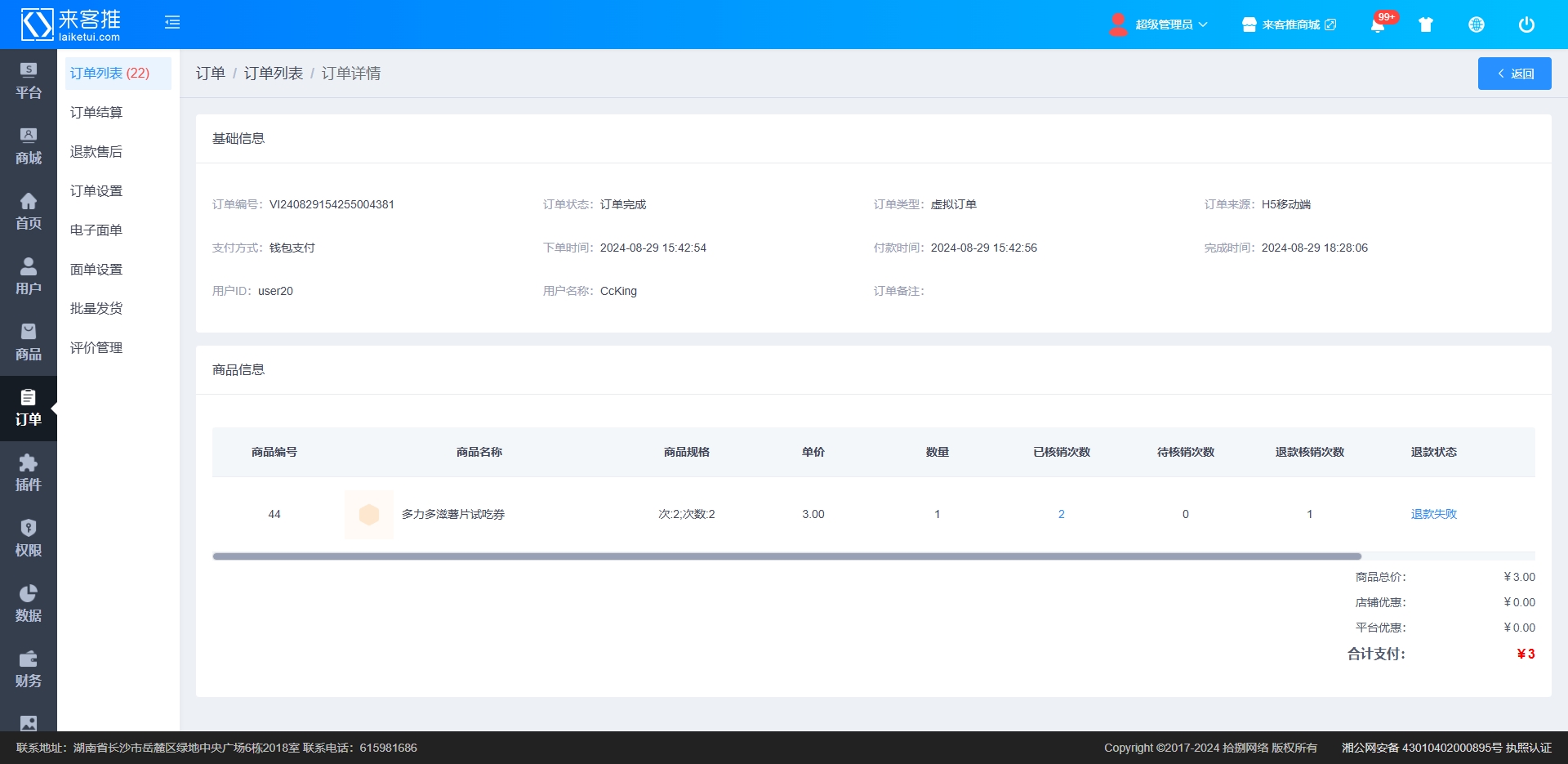Open the 权限 permissions sidebar section
Image resolution: width=1568 pixels, height=764 pixels.
pyautogui.click(x=29, y=538)
